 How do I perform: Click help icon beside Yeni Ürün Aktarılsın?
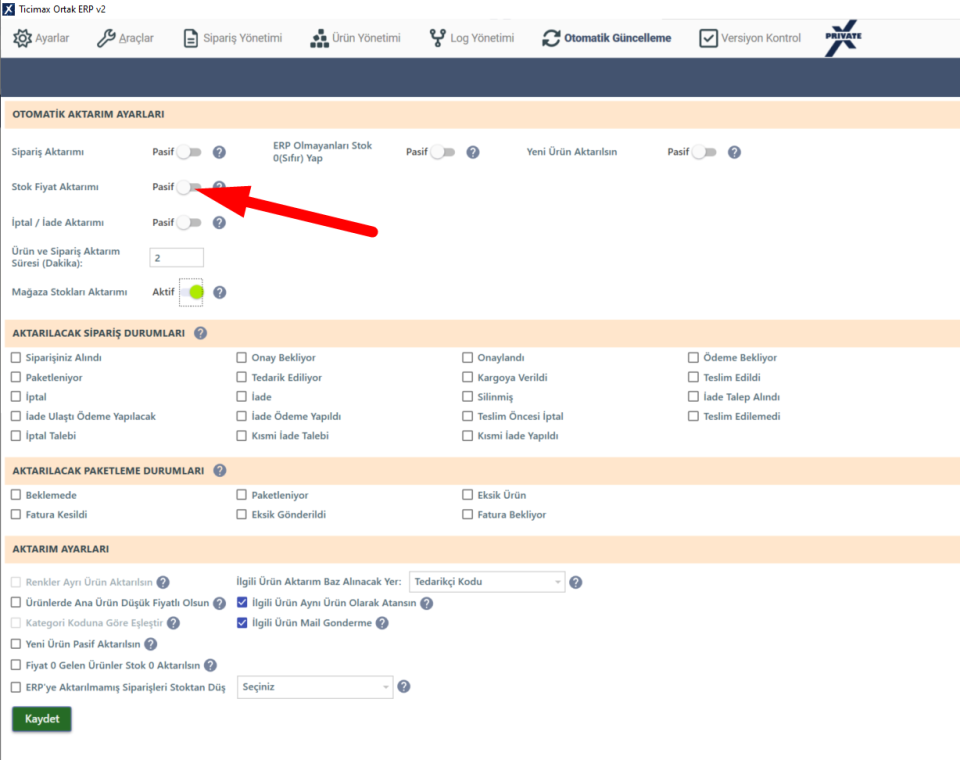(x=734, y=152)
